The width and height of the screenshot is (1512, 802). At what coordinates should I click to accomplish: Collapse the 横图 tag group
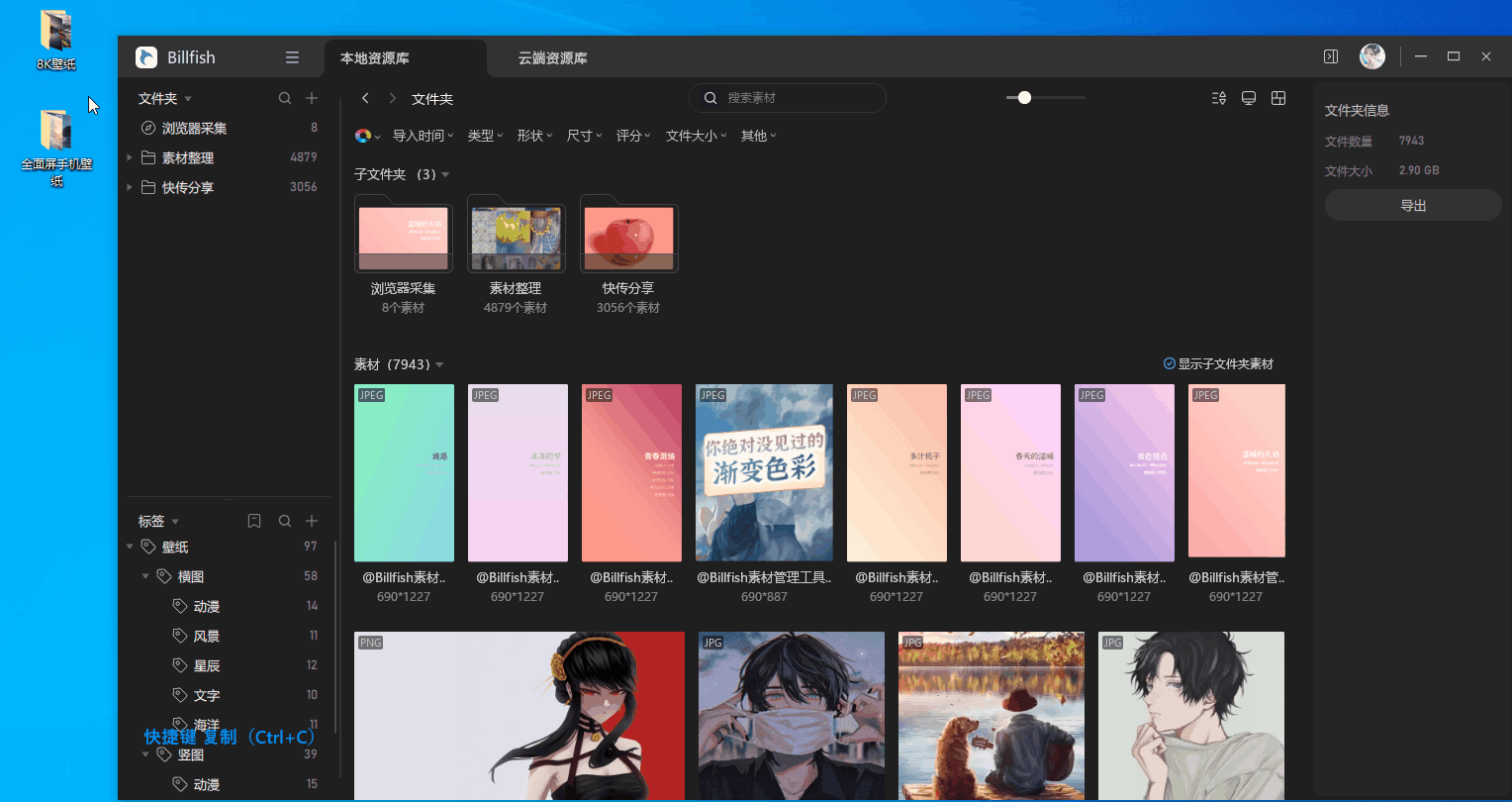coord(145,575)
